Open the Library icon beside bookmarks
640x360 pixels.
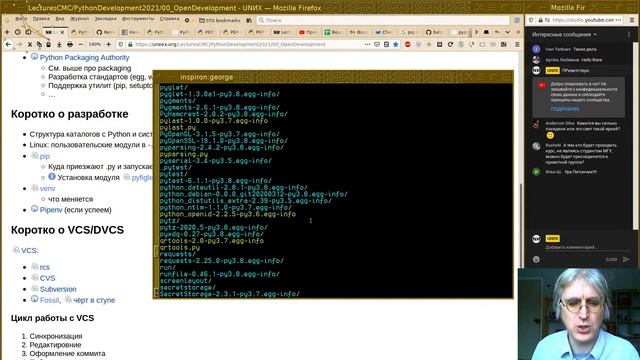[x=249, y=20]
